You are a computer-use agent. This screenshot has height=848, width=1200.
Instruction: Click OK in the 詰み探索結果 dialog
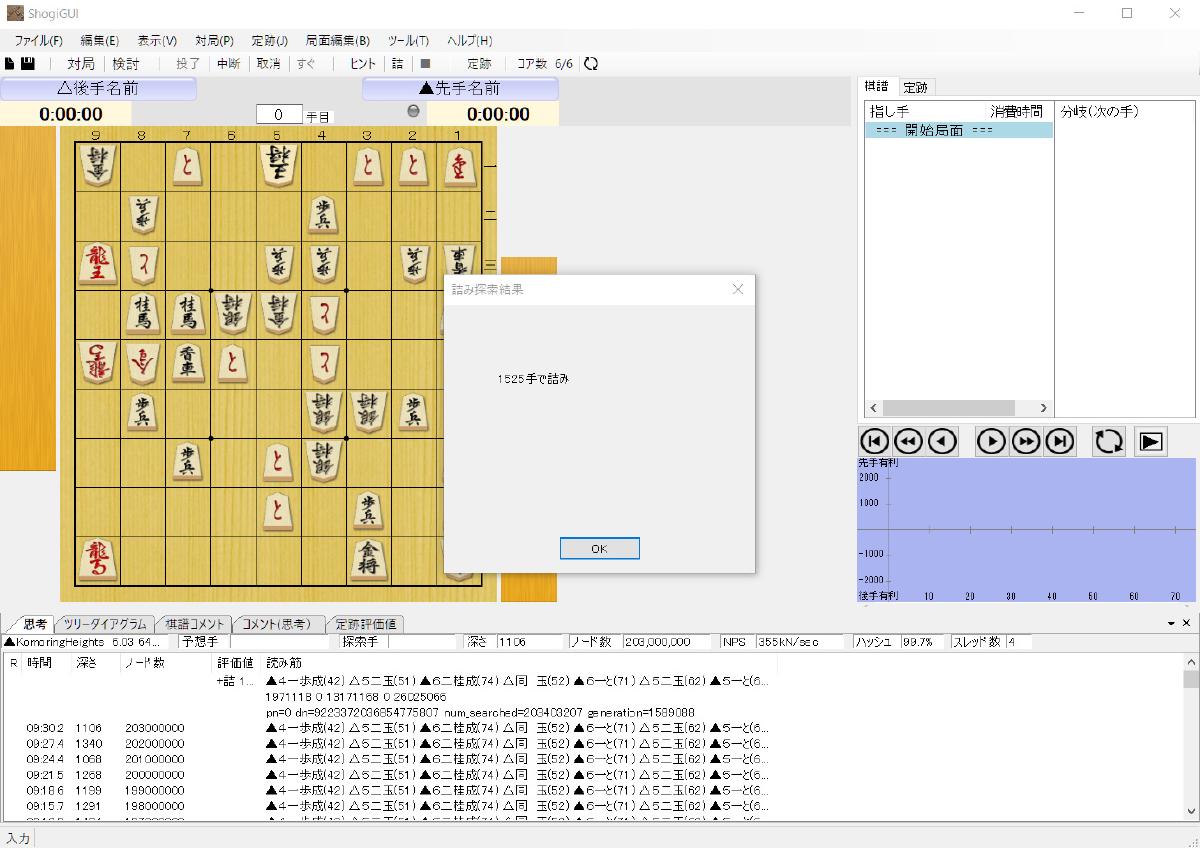[599, 549]
